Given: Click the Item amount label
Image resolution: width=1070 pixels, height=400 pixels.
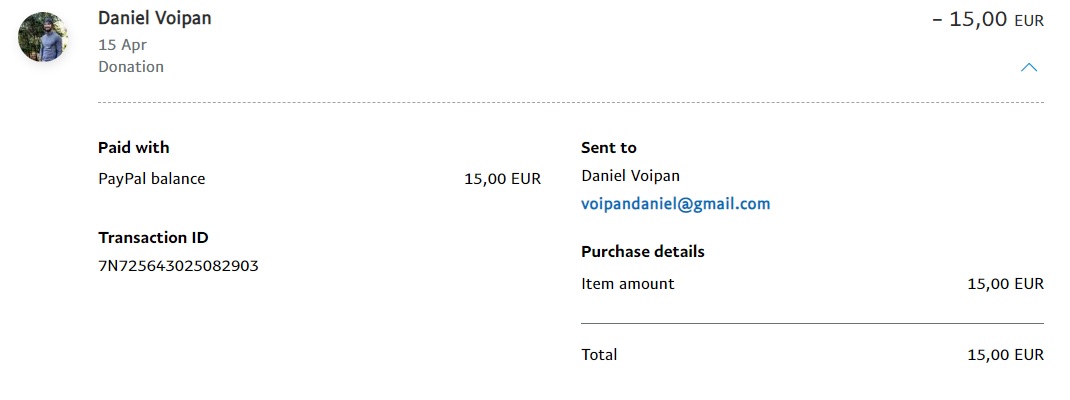Looking at the screenshot, I should [627, 284].
